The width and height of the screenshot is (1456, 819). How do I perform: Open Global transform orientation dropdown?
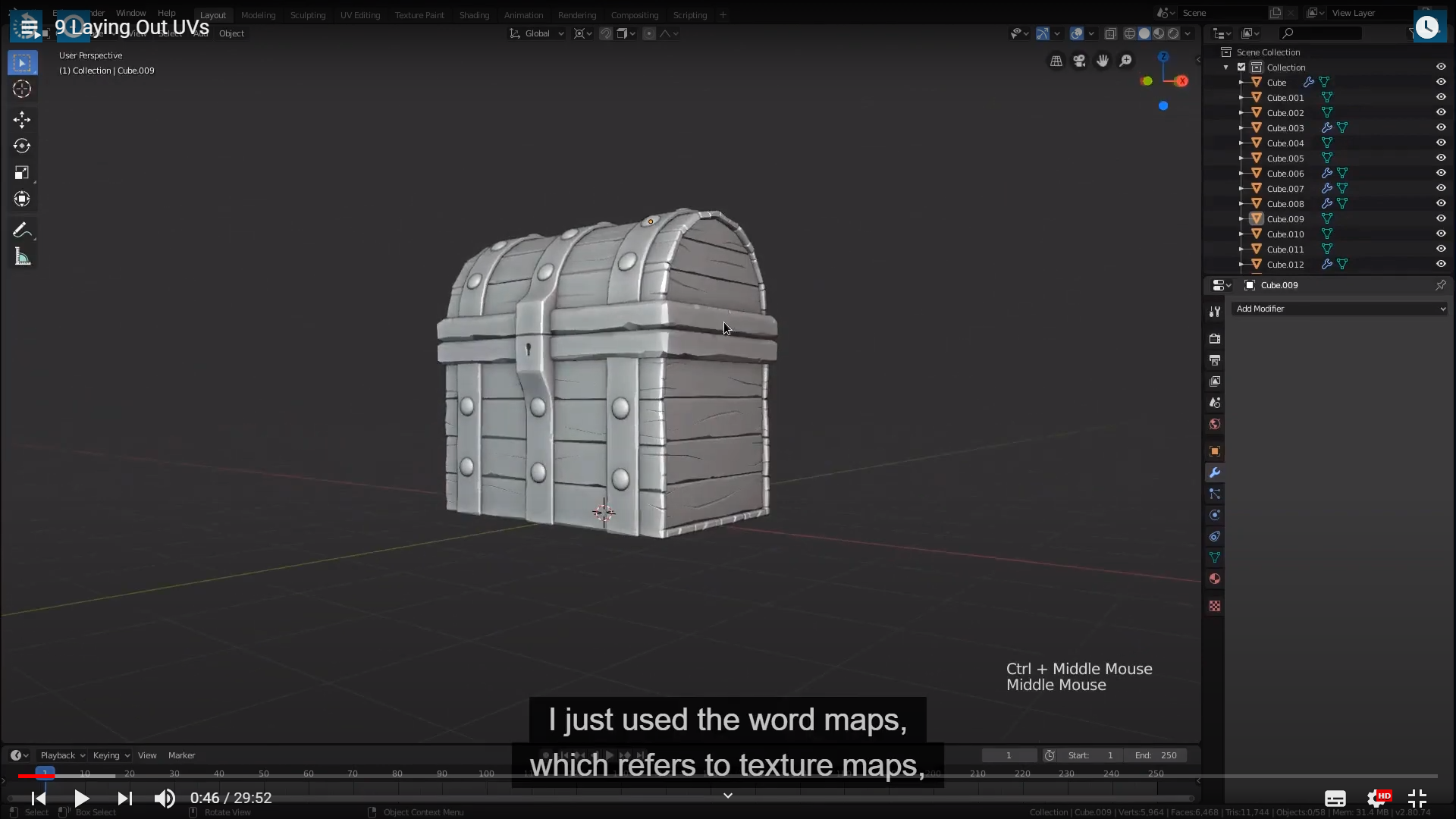coord(537,33)
